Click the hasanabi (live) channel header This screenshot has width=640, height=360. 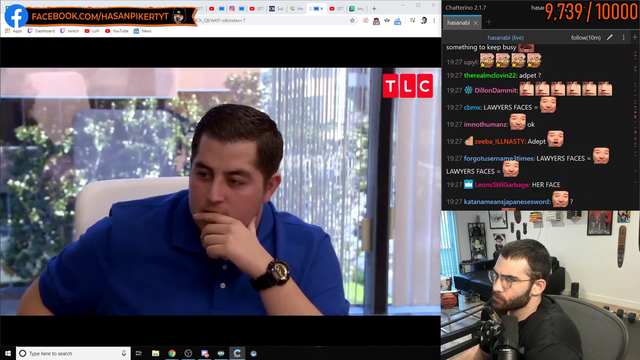[x=505, y=38]
